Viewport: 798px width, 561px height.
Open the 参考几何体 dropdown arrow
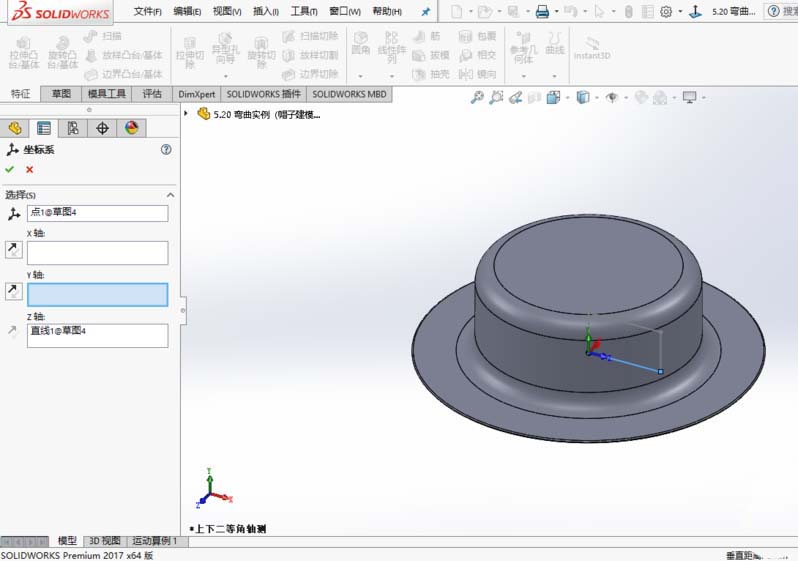pyautogui.click(x=523, y=76)
